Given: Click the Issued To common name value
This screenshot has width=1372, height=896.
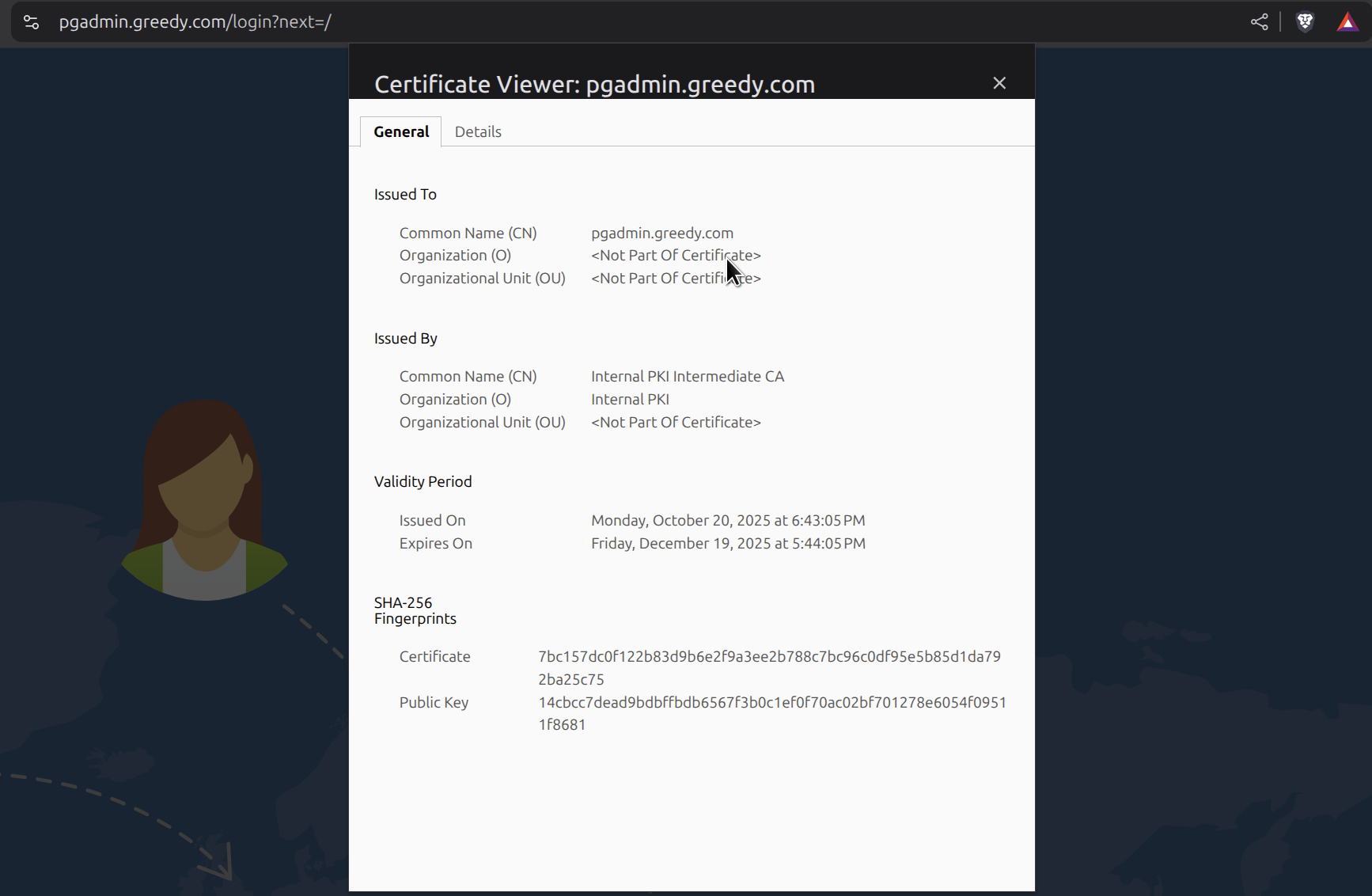Looking at the screenshot, I should click(x=661, y=233).
